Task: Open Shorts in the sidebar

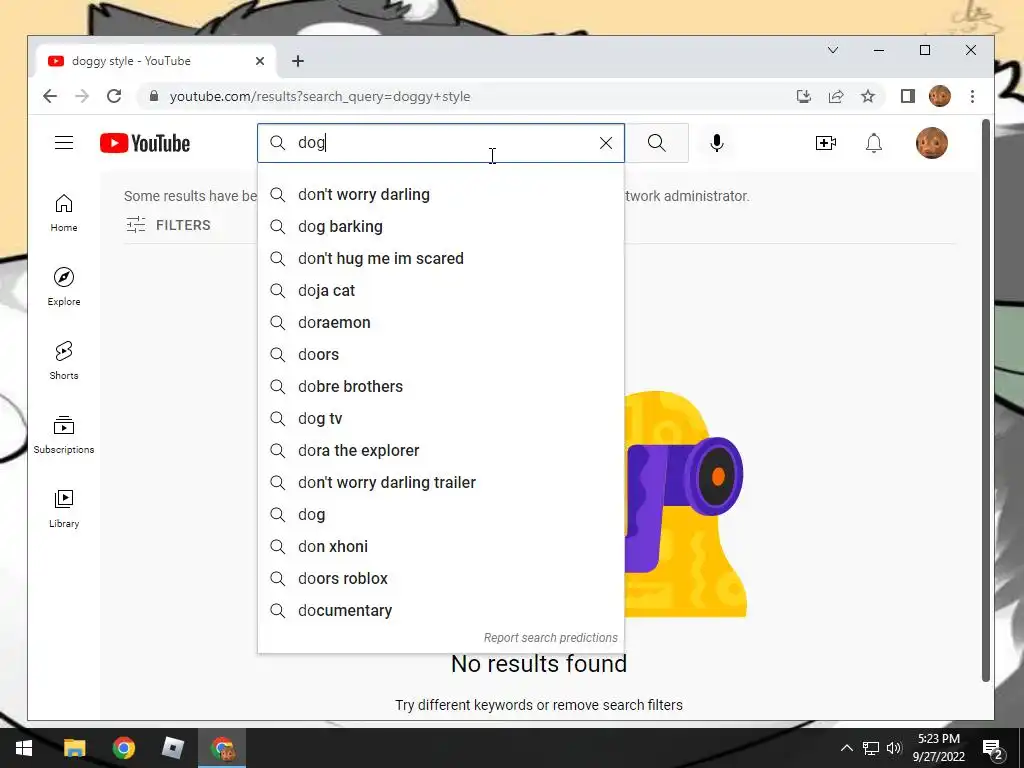Action: click(64, 360)
